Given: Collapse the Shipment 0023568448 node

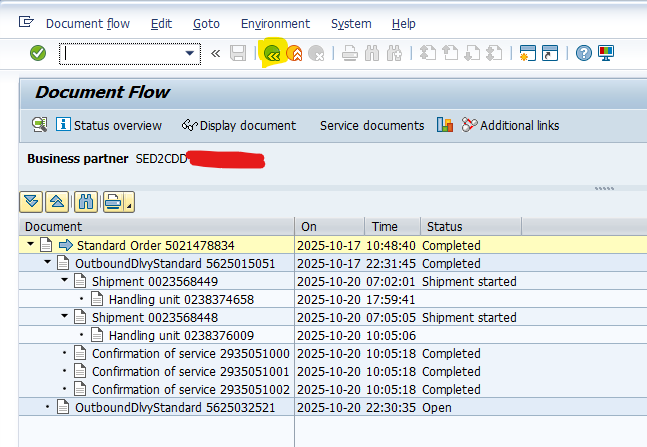Looking at the screenshot, I should tap(64, 316).
